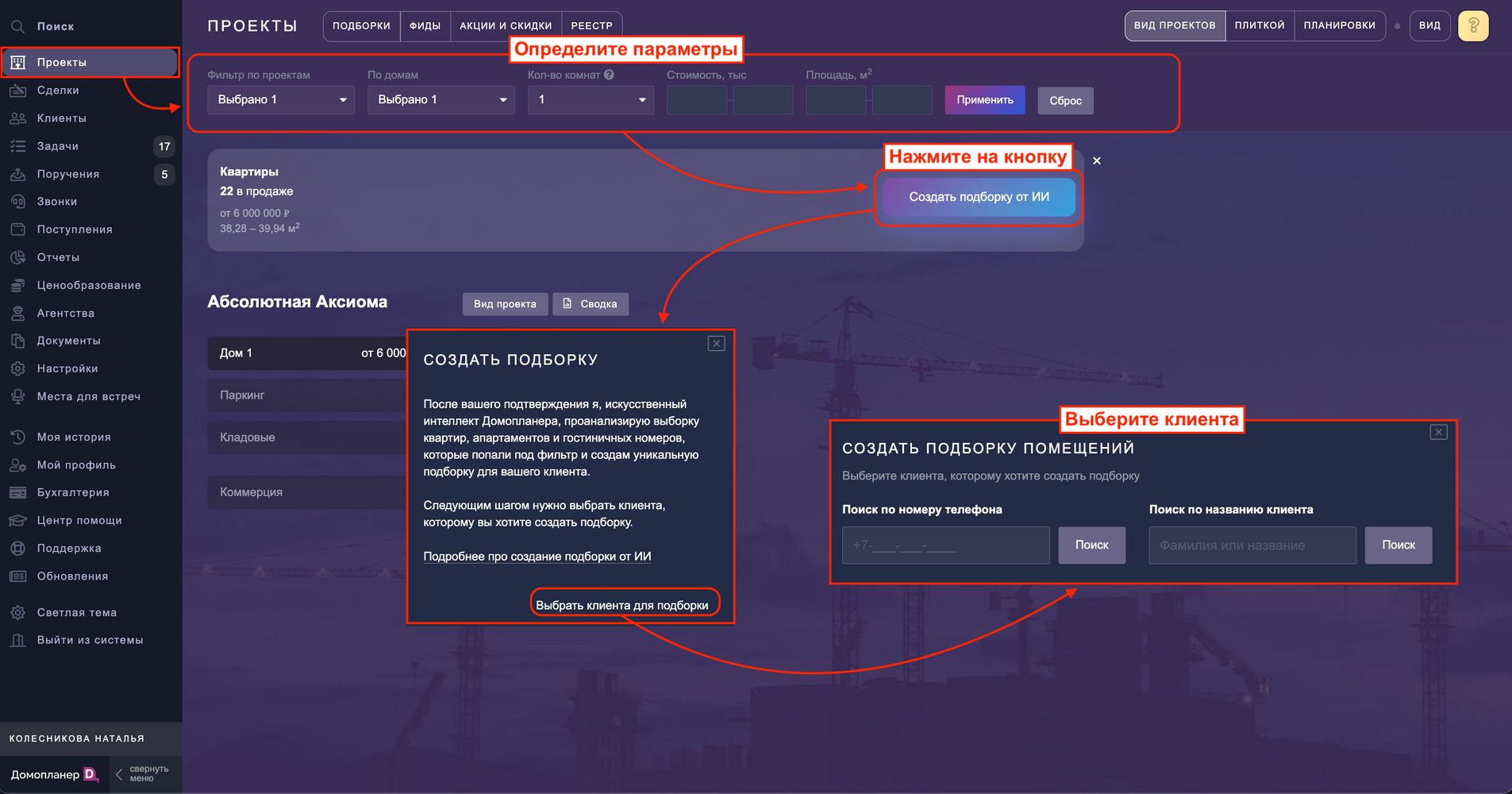
Task: Open the Сделки section icon
Action: click(x=17, y=91)
